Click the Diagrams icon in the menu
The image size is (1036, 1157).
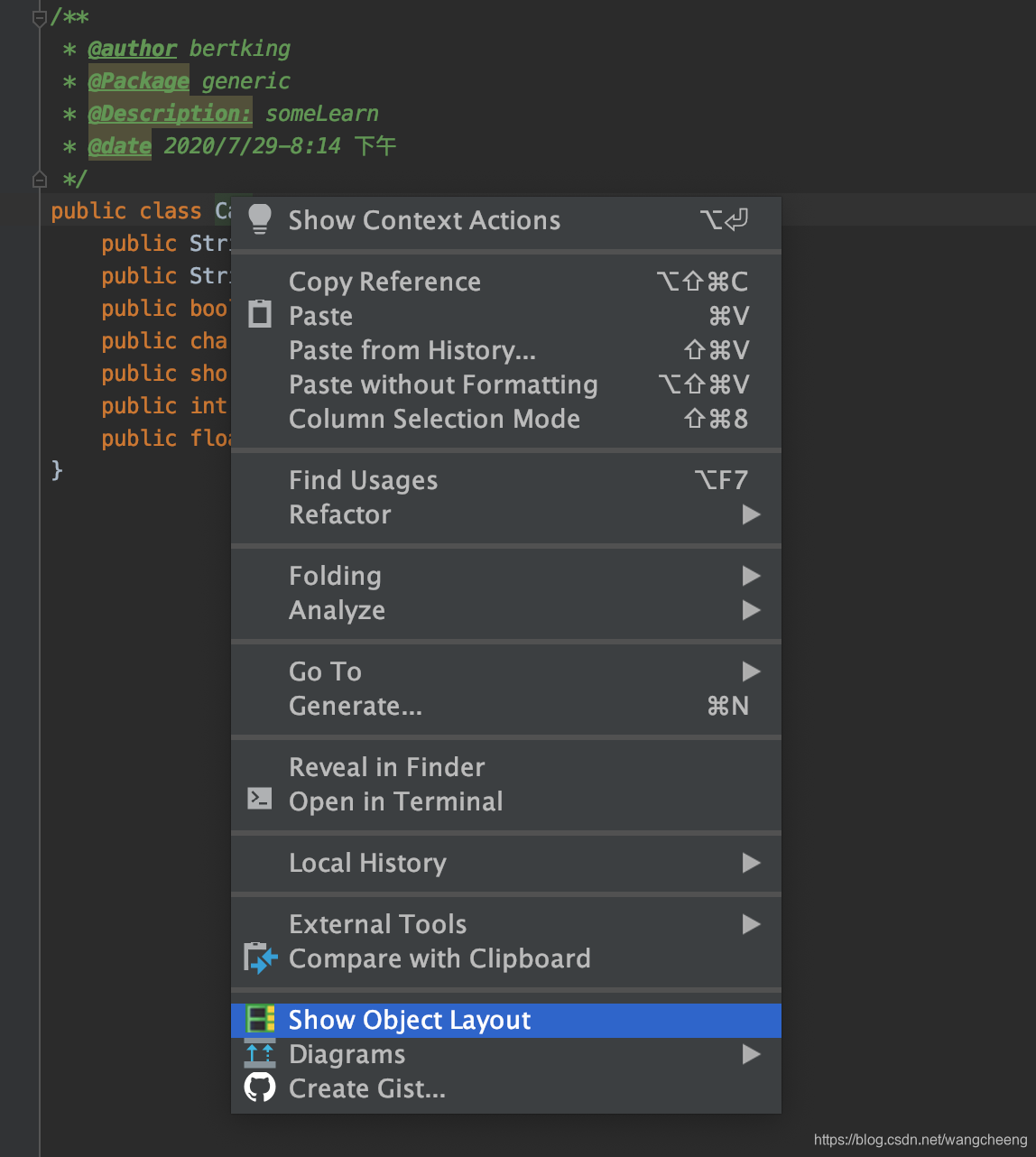click(x=260, y=1053)
